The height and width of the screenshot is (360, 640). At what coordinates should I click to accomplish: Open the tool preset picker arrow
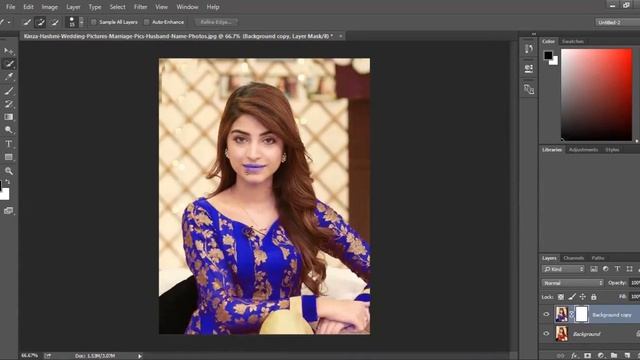pyautogui.click(x=9, y=22)
